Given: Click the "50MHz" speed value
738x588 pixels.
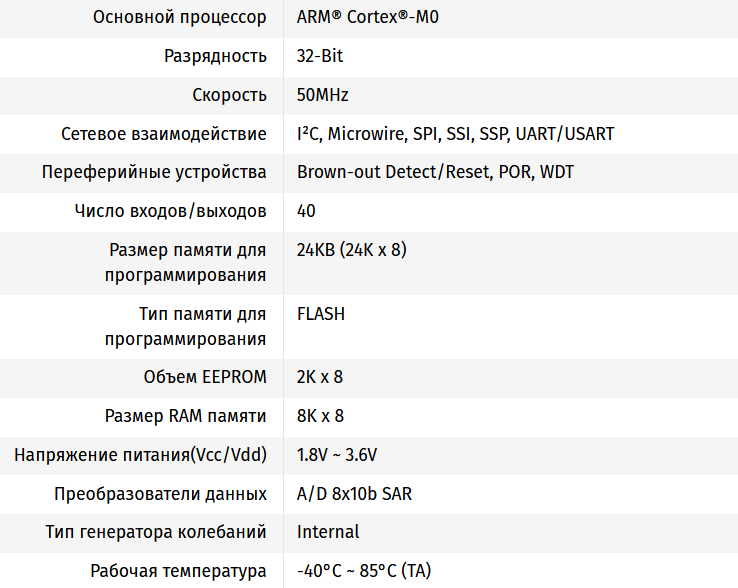Looking at the screenshot, I should coord(322,95).
